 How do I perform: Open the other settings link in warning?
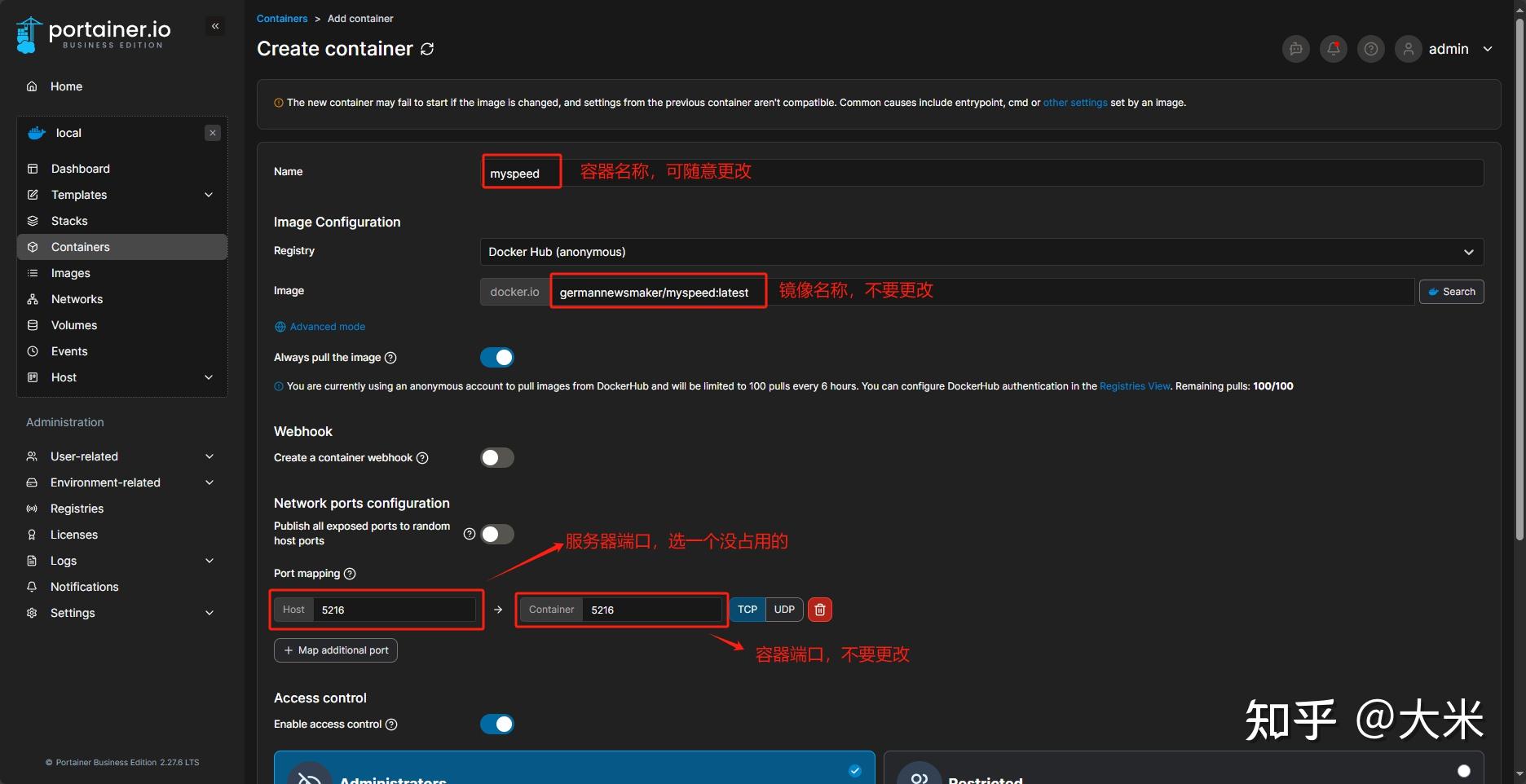click(x=1074, y=102)
